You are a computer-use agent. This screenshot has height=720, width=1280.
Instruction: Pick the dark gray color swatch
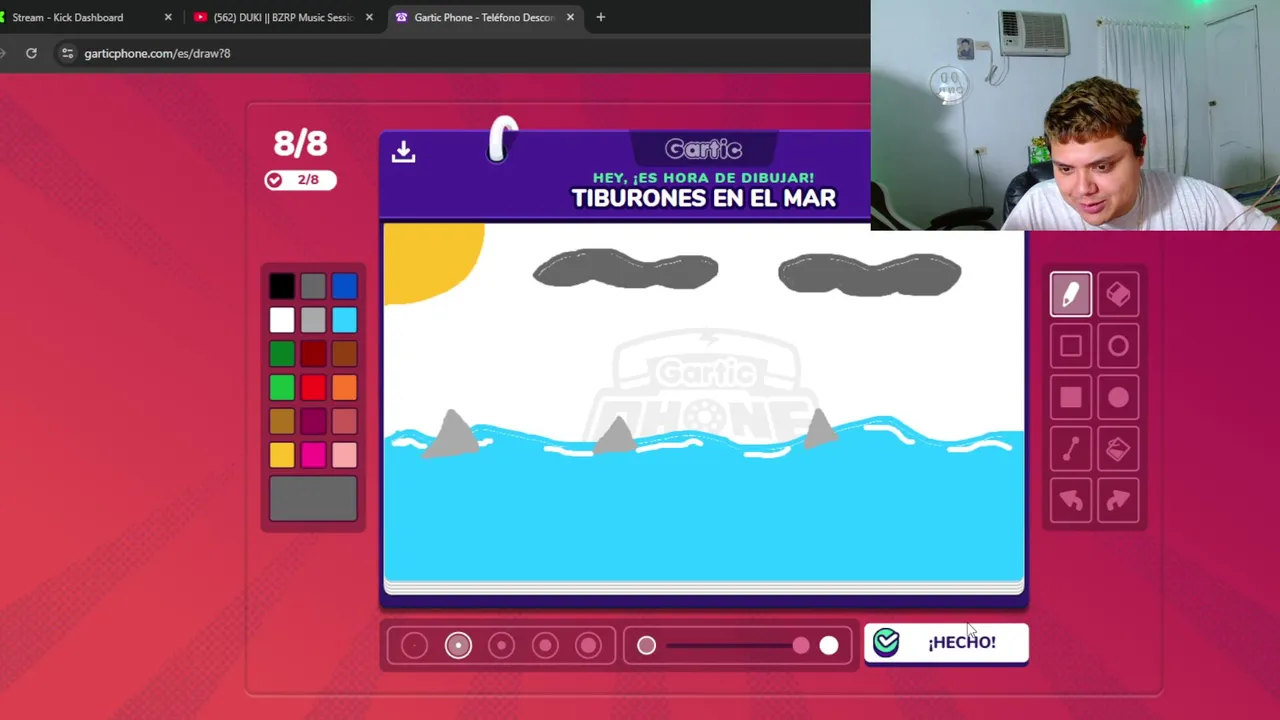click(x=313, y=287)
